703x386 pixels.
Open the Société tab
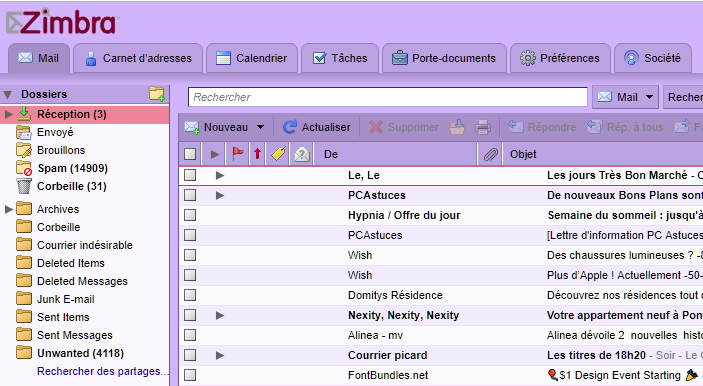pyautogui.click(x=652, y=58)
